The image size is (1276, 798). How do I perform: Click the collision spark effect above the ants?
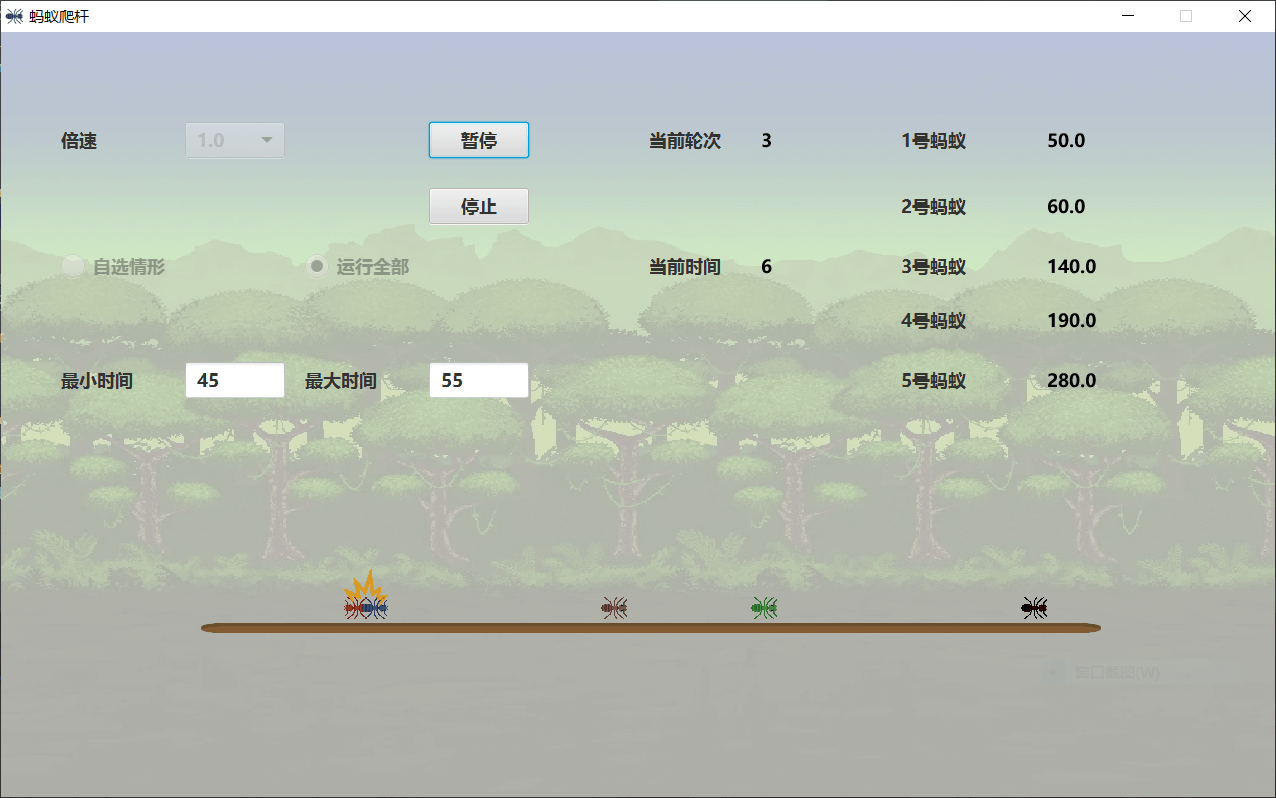[365, 585]
